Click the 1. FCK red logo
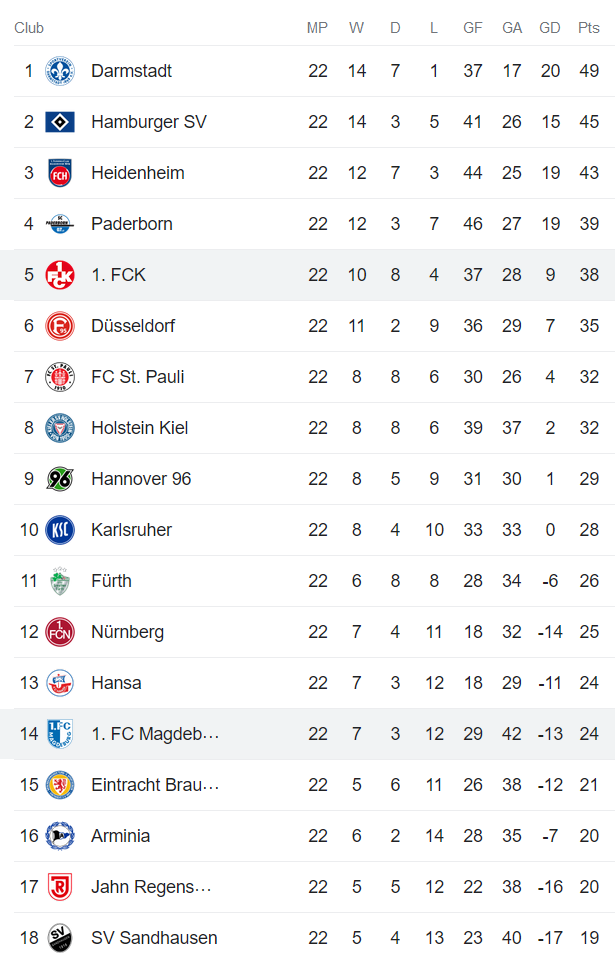The height and width of the screenshot is (970, 615). (x=60, y=275)
